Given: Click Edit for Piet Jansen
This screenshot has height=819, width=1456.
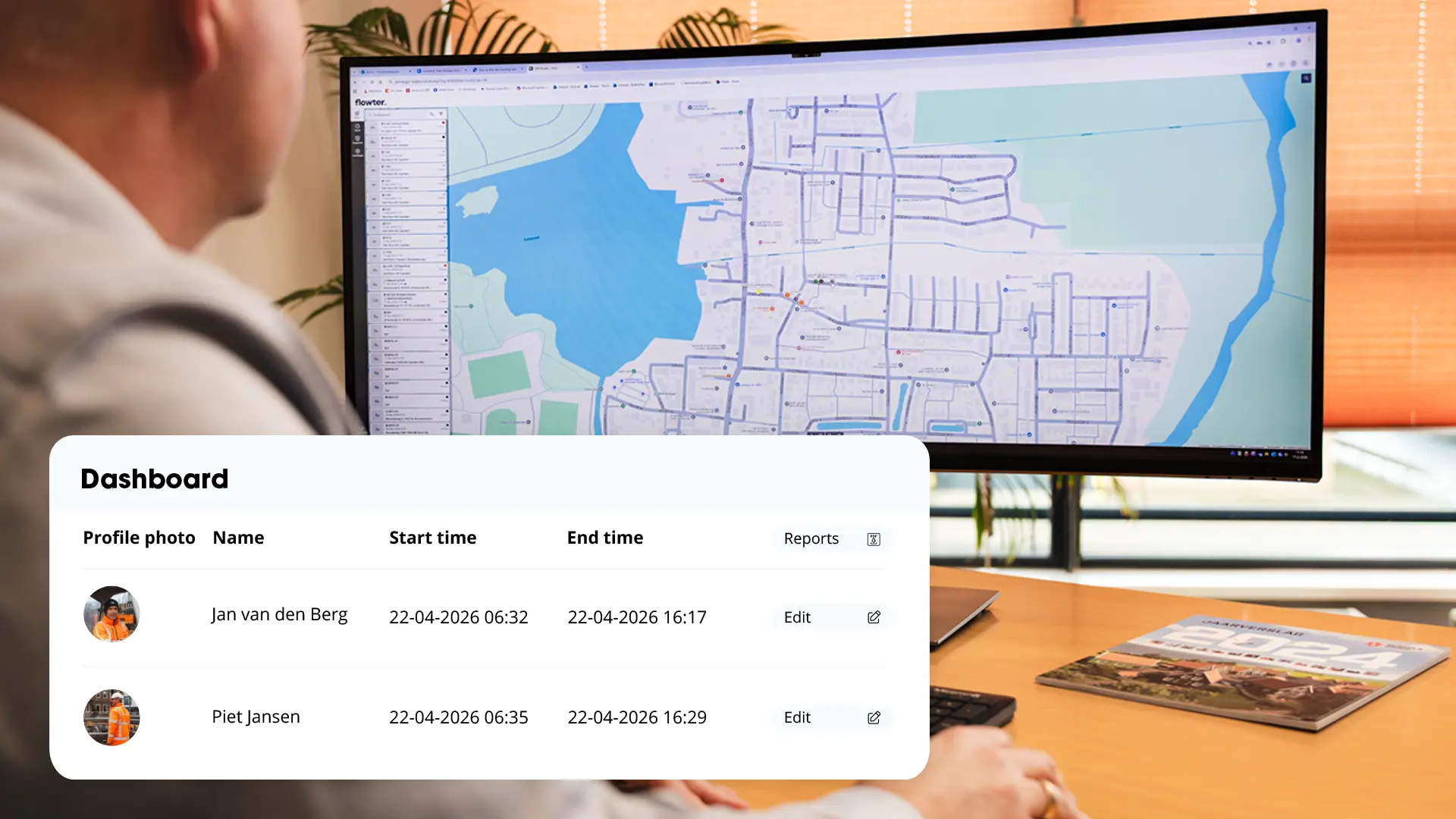Looking at the screenshot, I should pyautogui.click(x=832, y=717).
